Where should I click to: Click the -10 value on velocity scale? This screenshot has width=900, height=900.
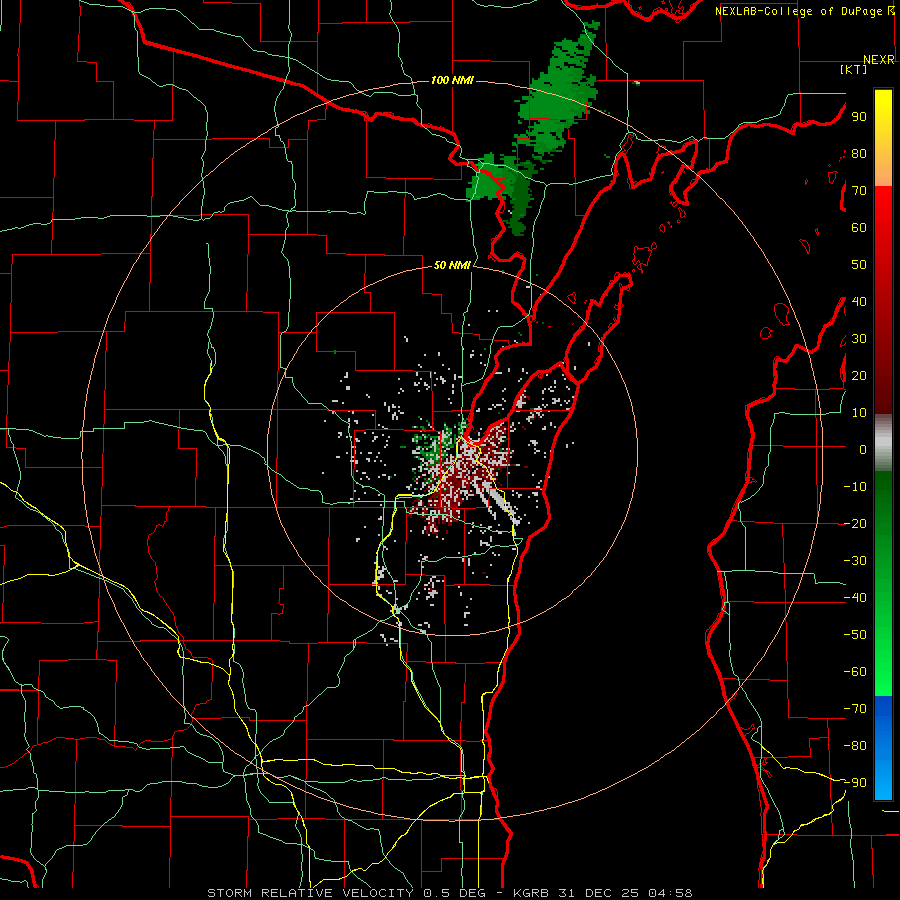855,487
